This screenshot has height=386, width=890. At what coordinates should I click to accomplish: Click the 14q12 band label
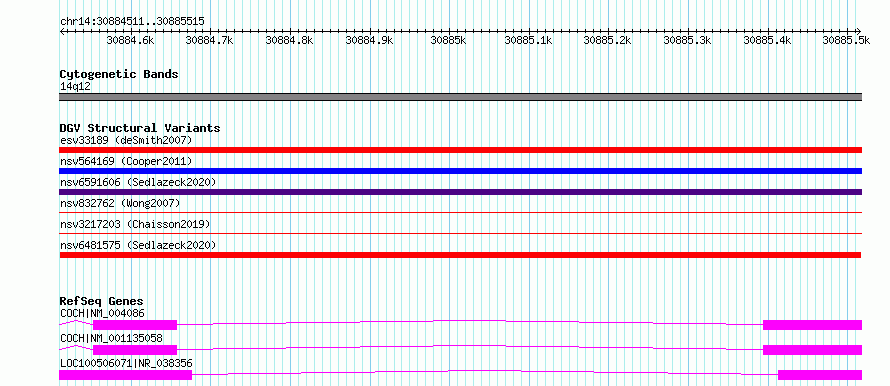(x=75, y=87)
